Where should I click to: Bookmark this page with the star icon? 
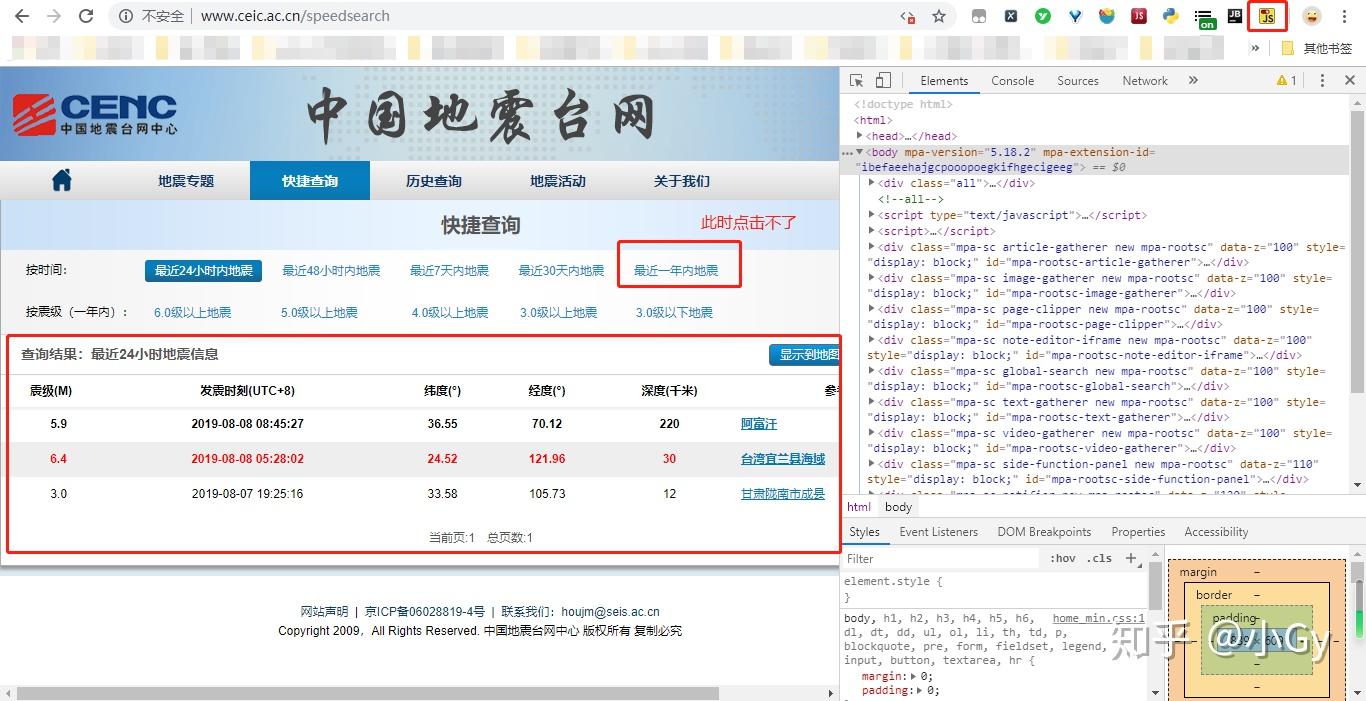click(939, 16)
